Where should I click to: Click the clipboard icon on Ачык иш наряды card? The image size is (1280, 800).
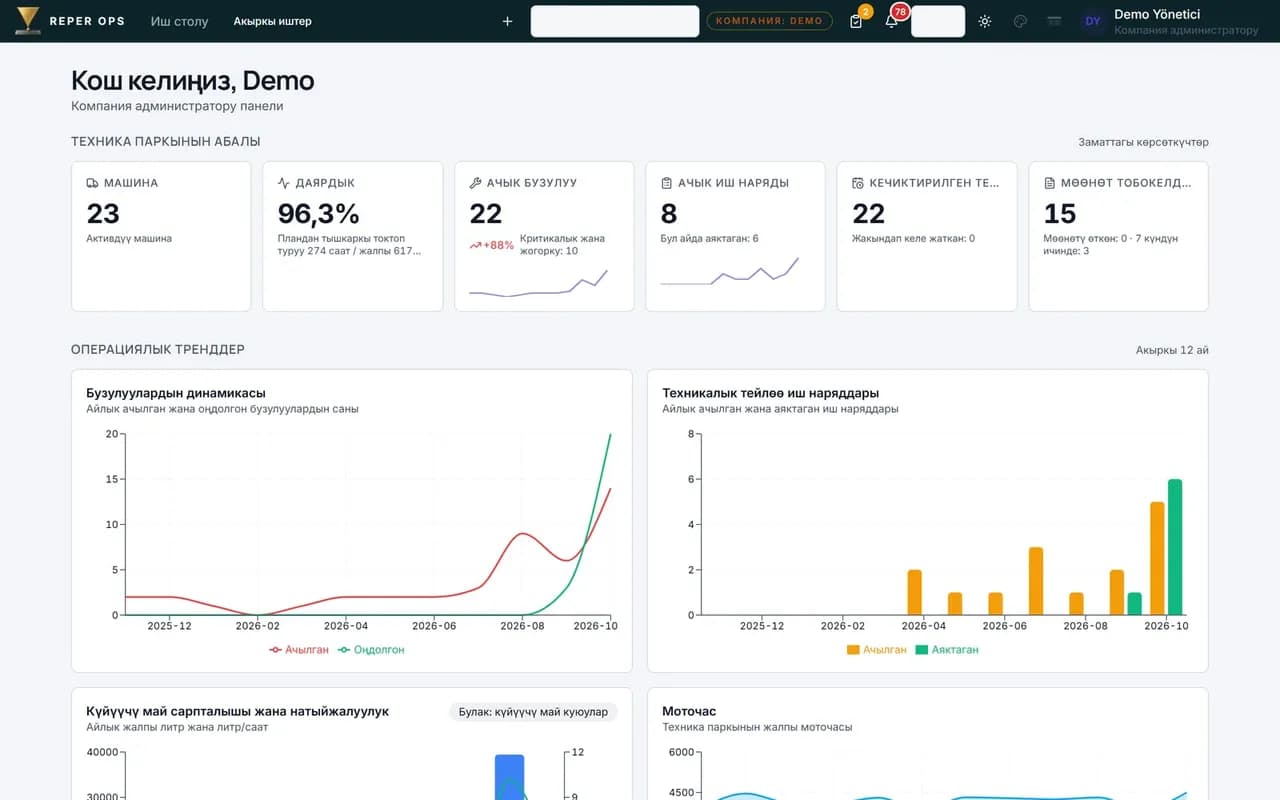(667, 183)
